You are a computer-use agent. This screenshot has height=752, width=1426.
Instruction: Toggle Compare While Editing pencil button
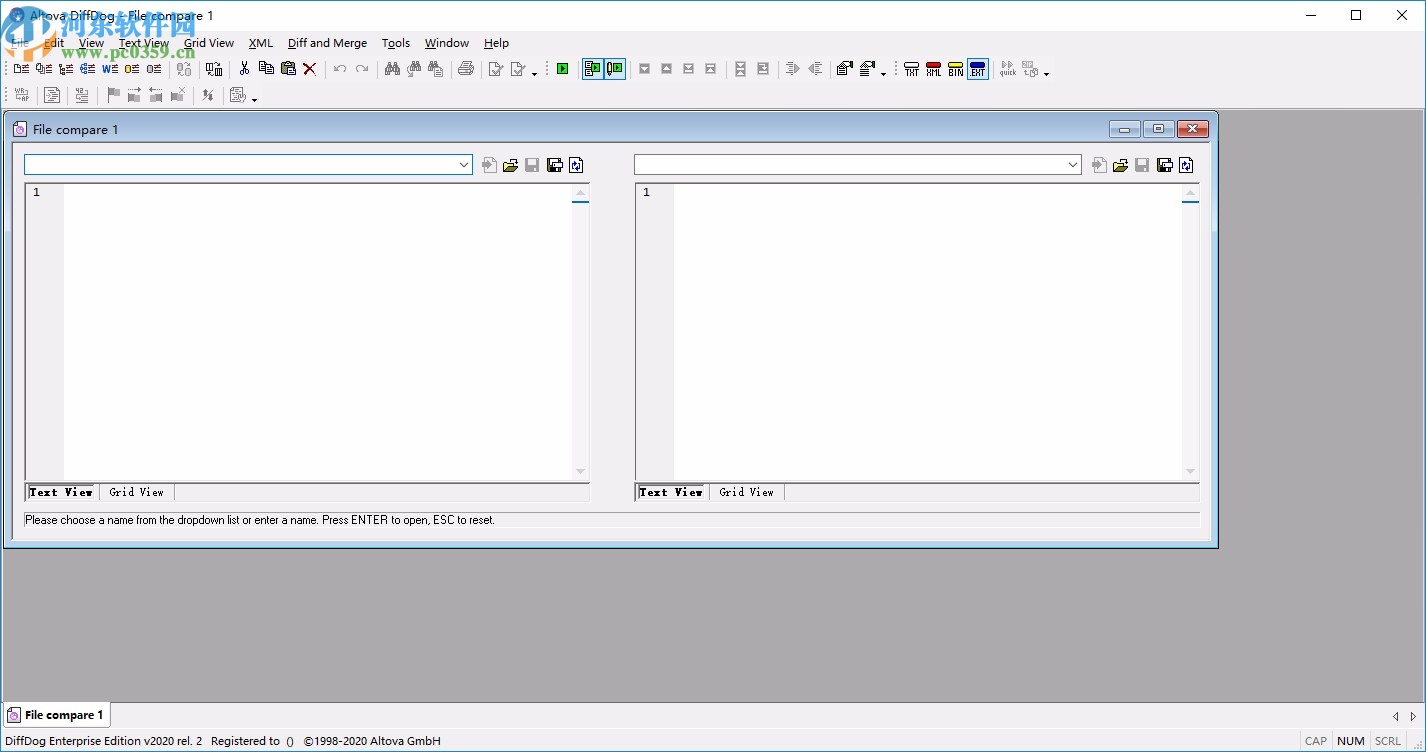(x=615, y=69)
